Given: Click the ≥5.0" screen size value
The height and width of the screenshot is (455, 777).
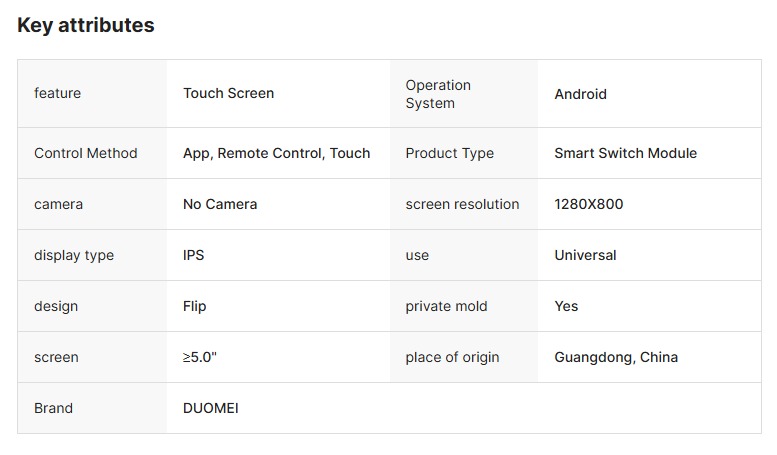Looking at the screenshot, I should pyautogui.click(x=200, y=357).
